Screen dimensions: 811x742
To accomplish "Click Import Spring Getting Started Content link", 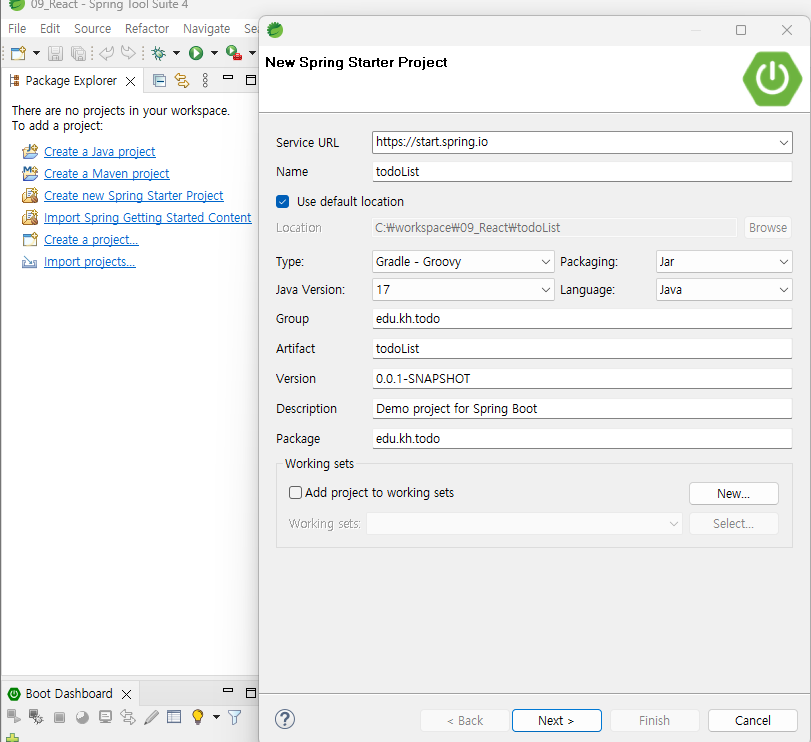I will point(147,218).
